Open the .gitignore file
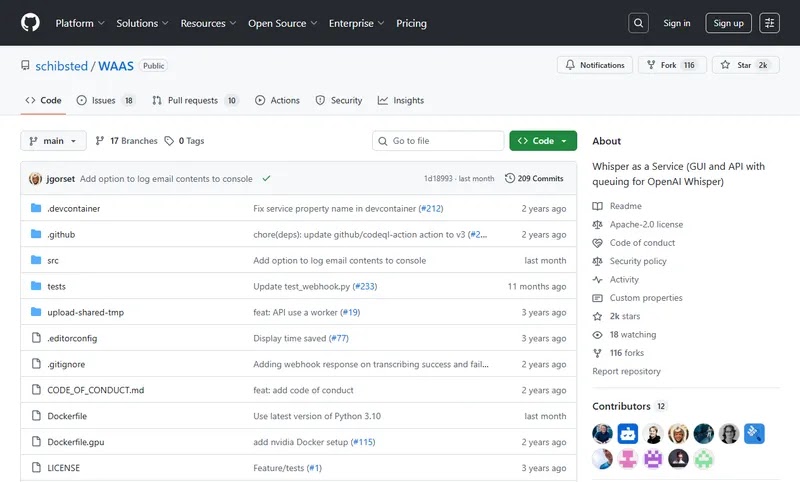This screenshot has width=800, height=482. pos(66,364)
